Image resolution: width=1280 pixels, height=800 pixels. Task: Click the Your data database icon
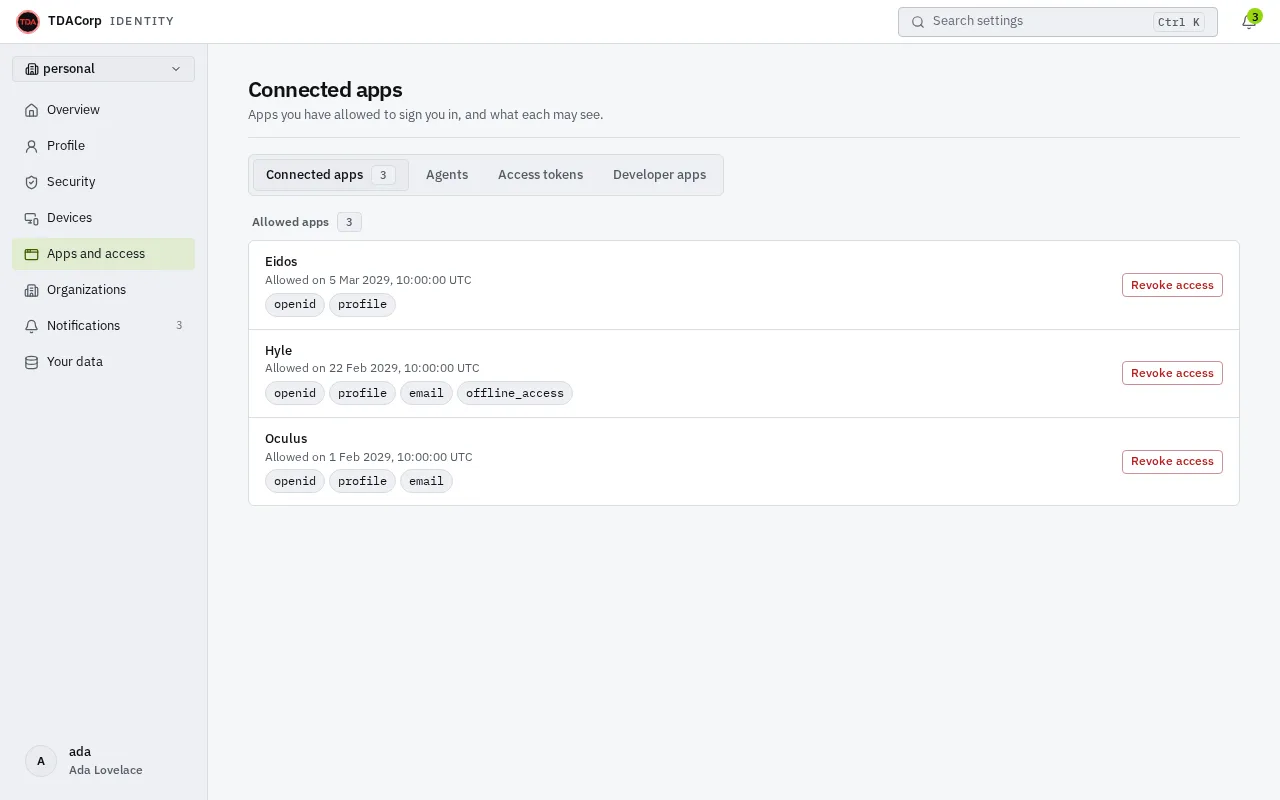click(x=31, y=362)
